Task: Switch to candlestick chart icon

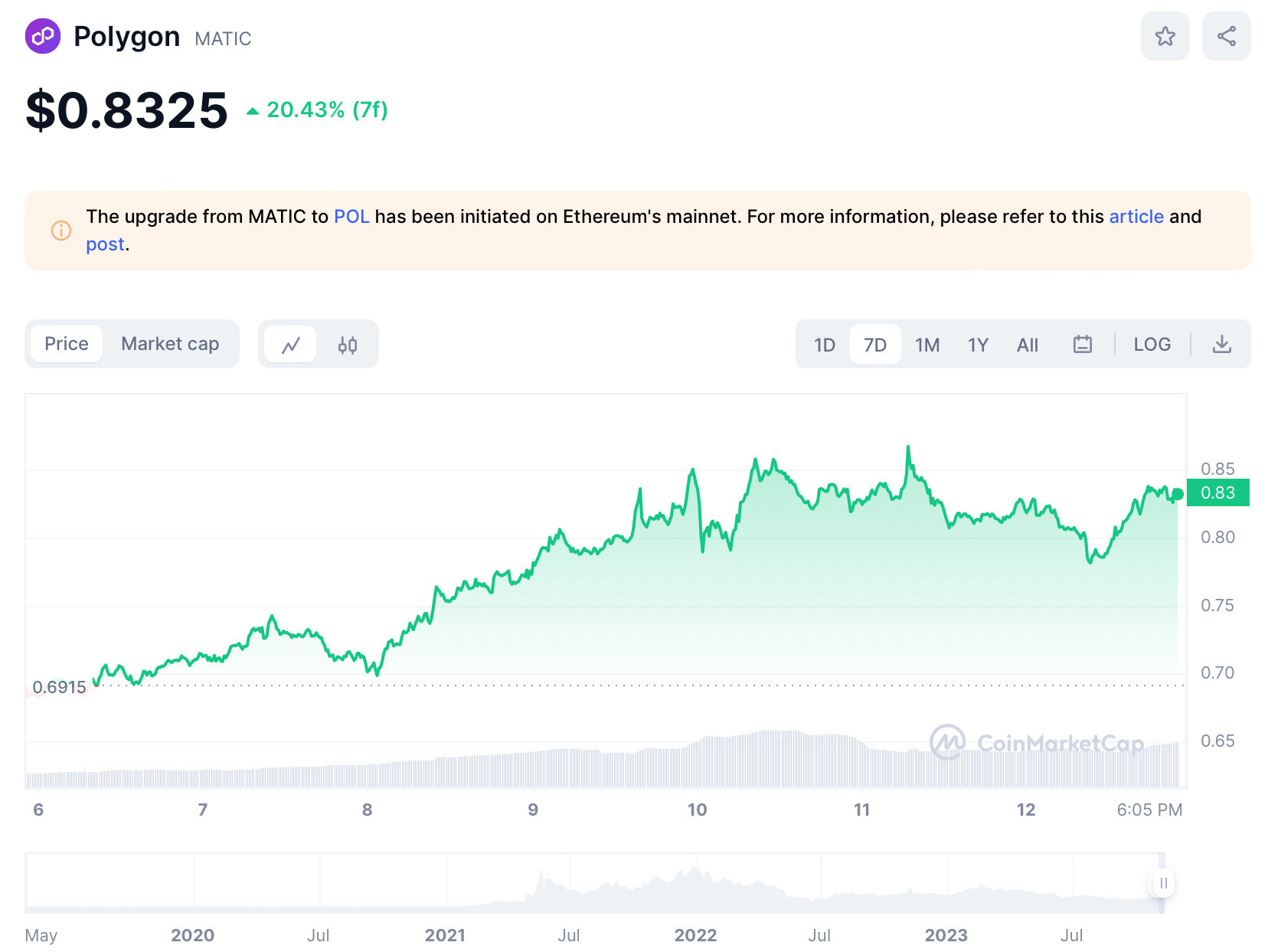Action: pos(348,345)
